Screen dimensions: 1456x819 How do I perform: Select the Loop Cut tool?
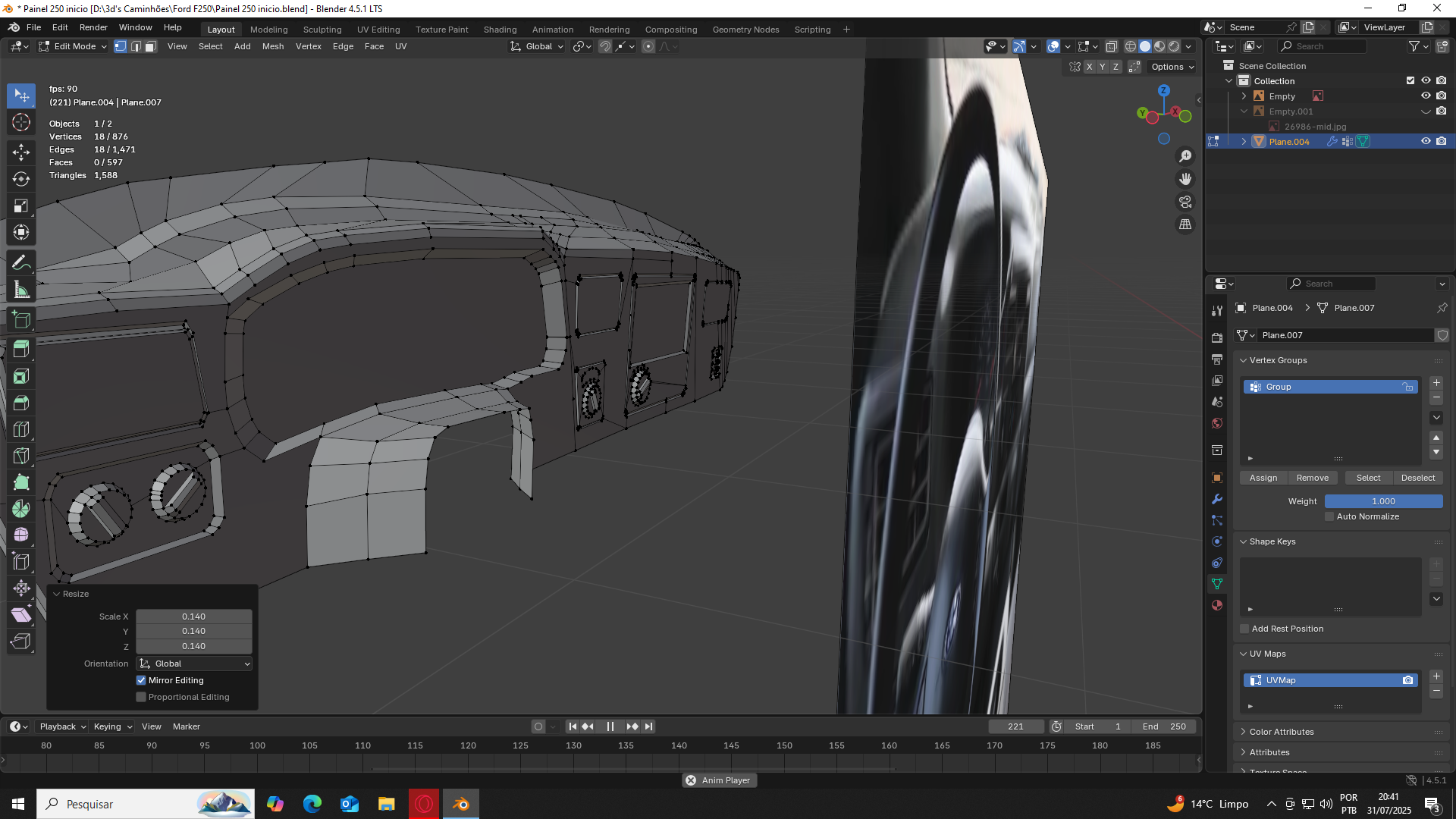[x=21, y=429]
